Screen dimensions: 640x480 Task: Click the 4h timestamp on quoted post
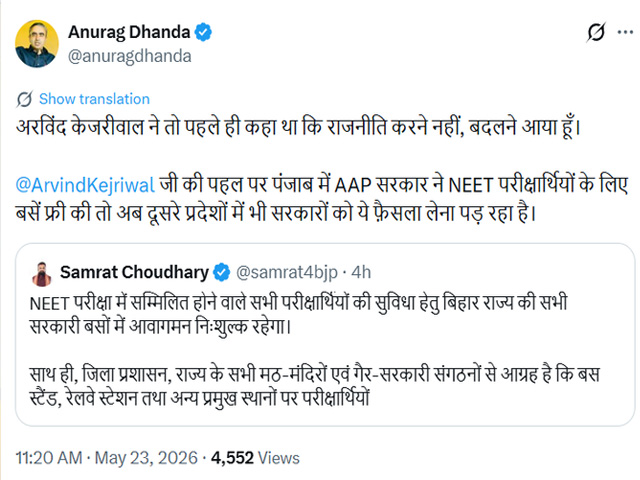click(361, 272)
